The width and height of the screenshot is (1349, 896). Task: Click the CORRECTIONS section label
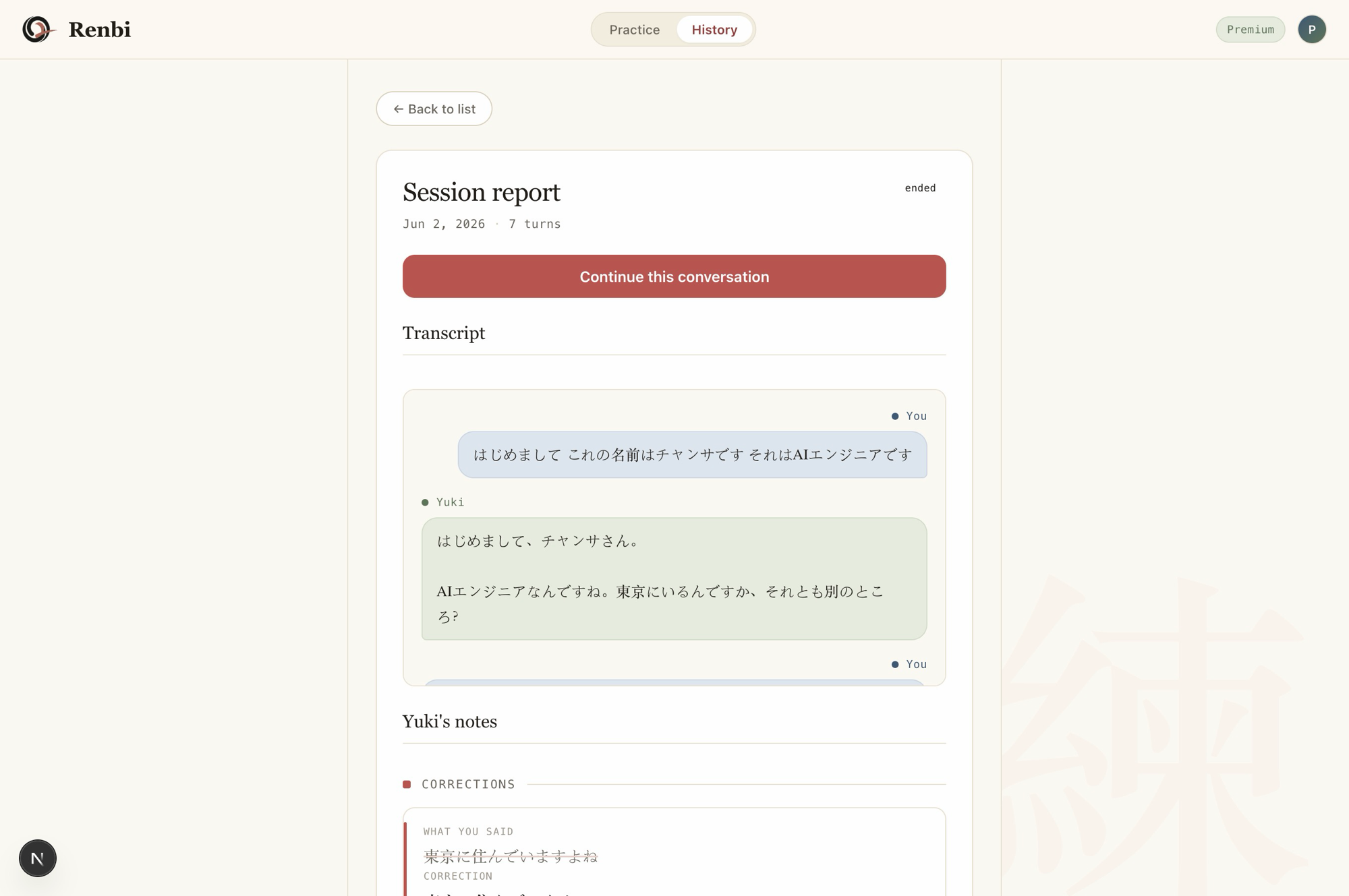click(468, 784)
